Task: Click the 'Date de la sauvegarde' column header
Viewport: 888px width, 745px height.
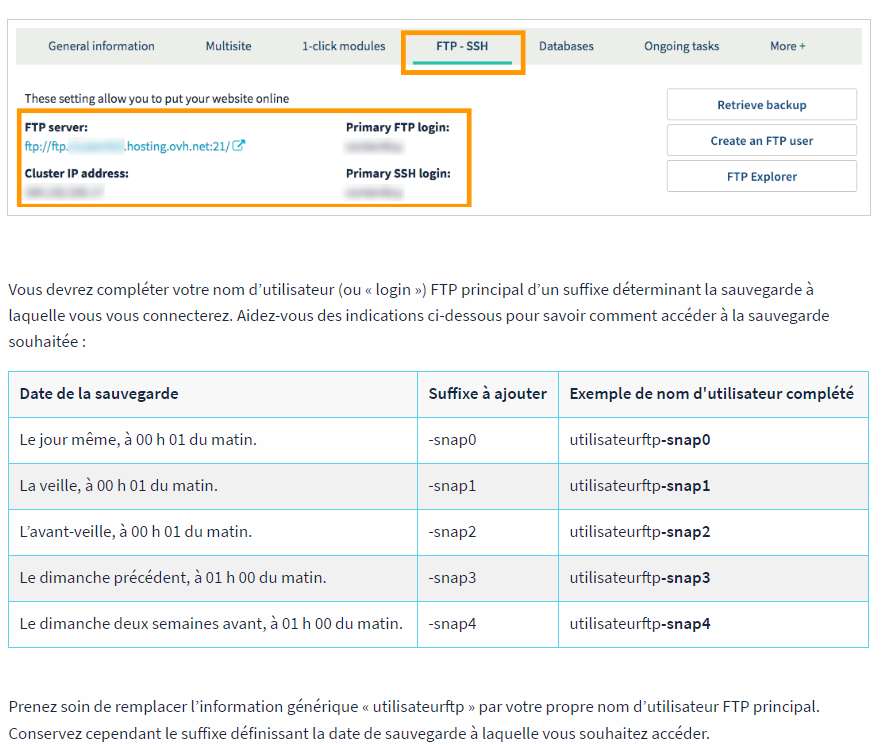Action: click(x=99, y=394)
